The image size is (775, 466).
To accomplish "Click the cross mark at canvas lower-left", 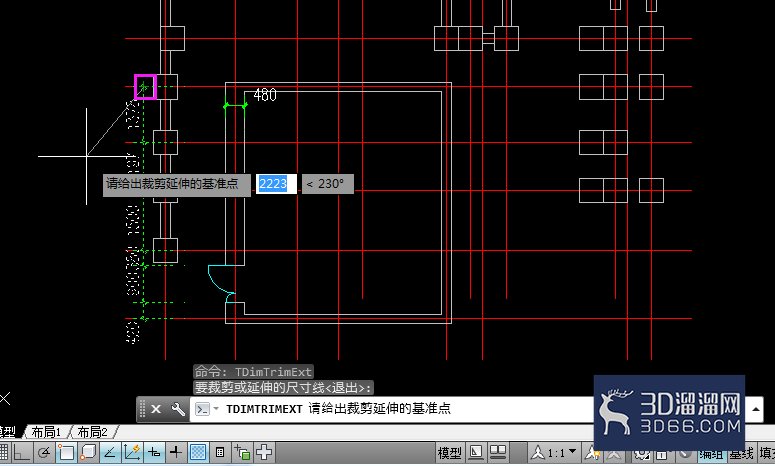I will click(x=4, y=399).
